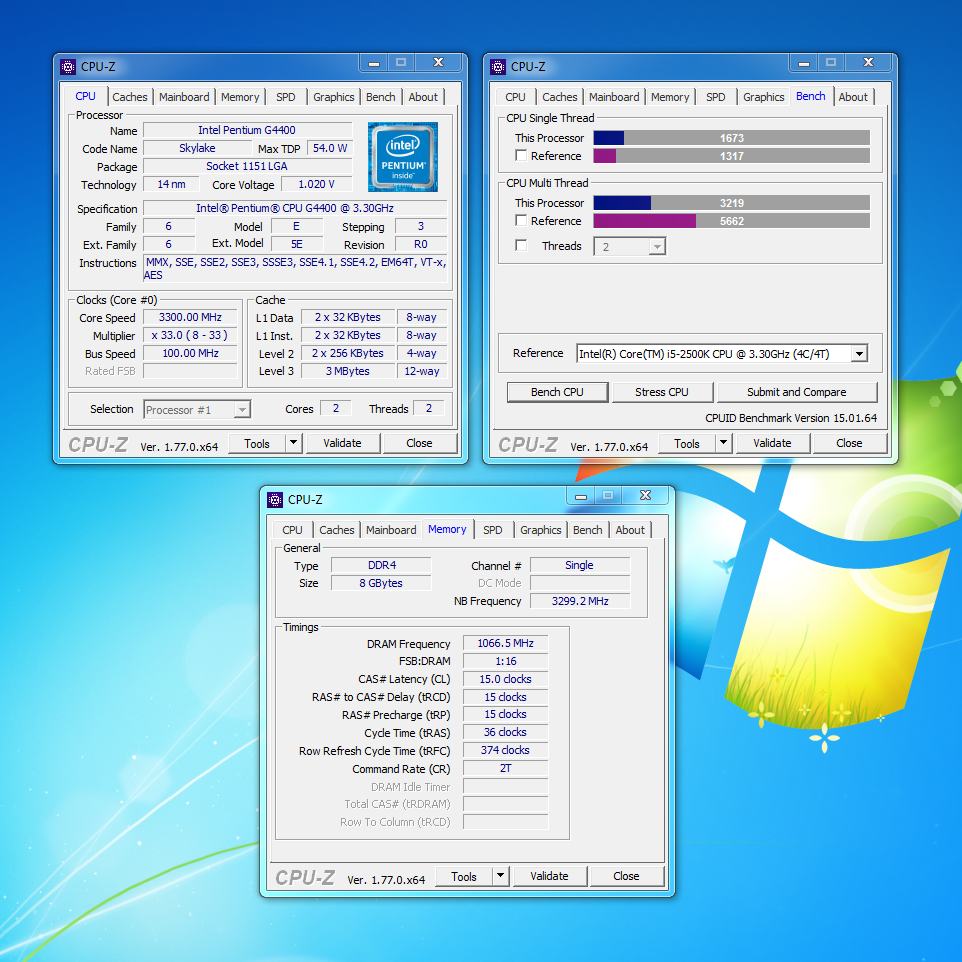Screen dimensions: 962x962
Task: Click the memory Type field DDR4
Action: click(382, 565)
